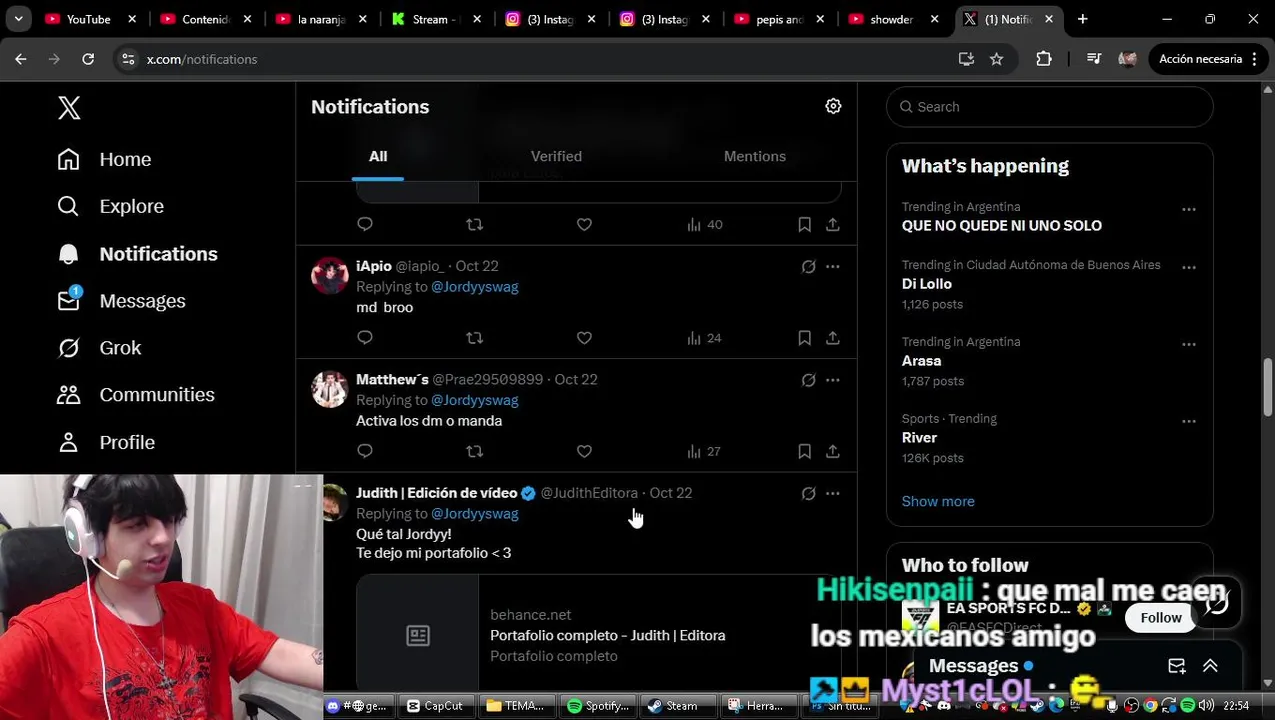Expand the Messages drawer

pos(1210,666)
